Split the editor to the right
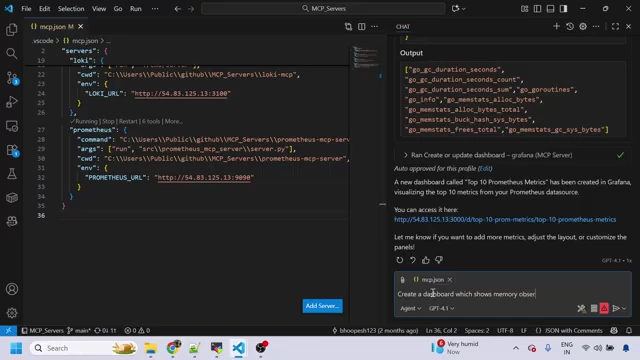The height and width of the screenshot is (360, 640). [x=362, y=27]
